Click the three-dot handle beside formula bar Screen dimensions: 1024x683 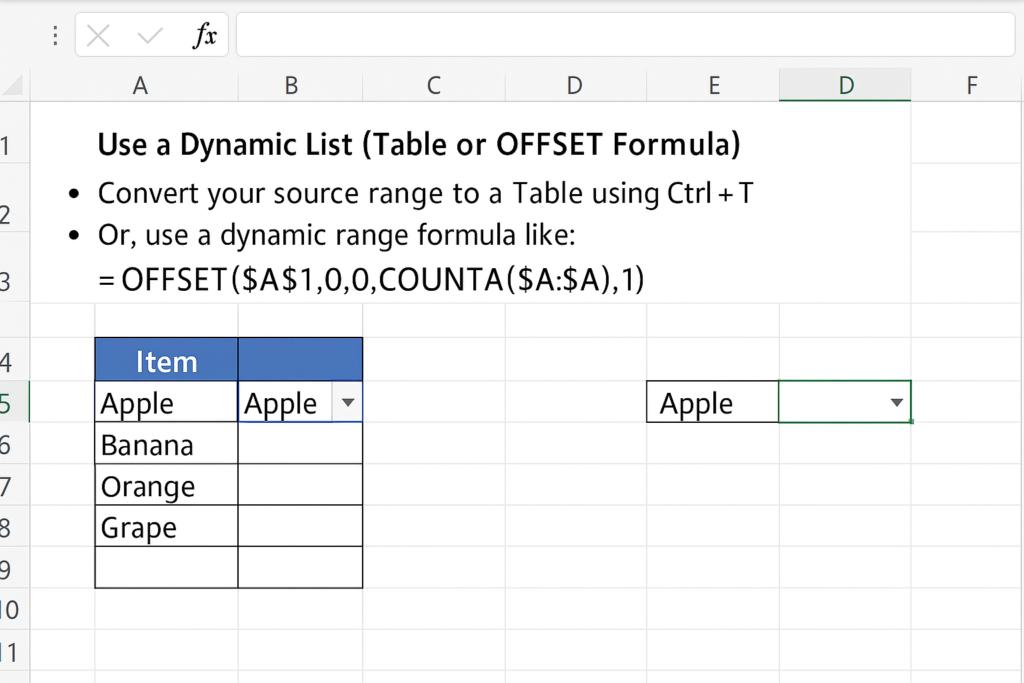[x=53, y=36]
